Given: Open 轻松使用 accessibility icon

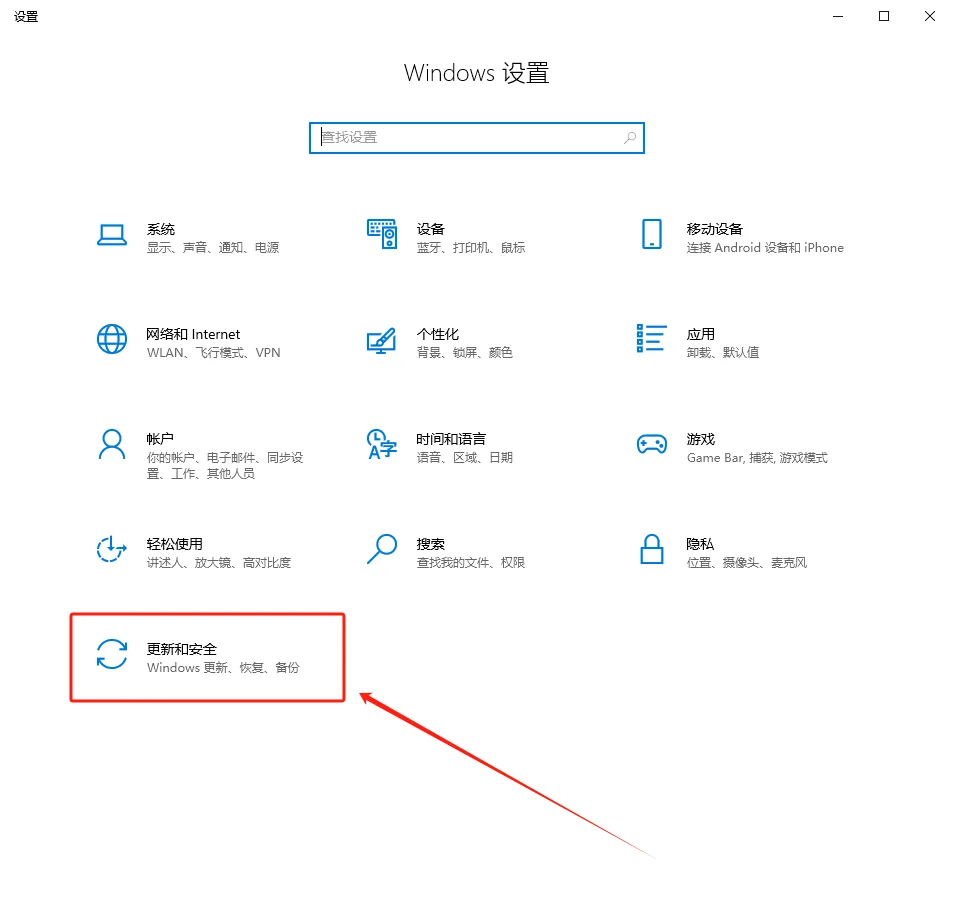Looking at the screenshot, I should pyautogui.click(x=111, y=549).
